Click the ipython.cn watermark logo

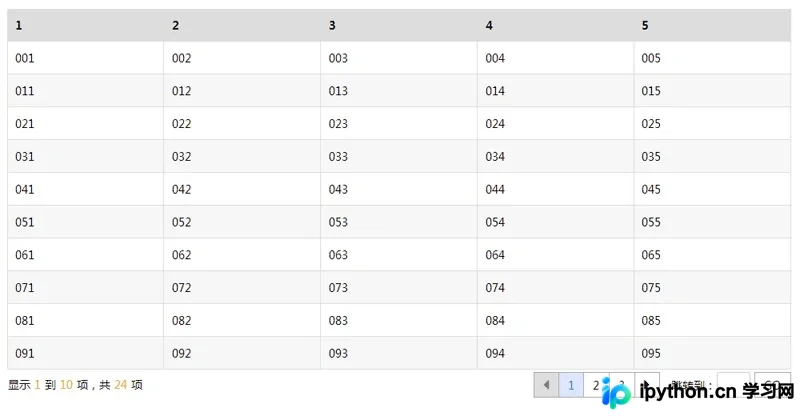(697, 392)
